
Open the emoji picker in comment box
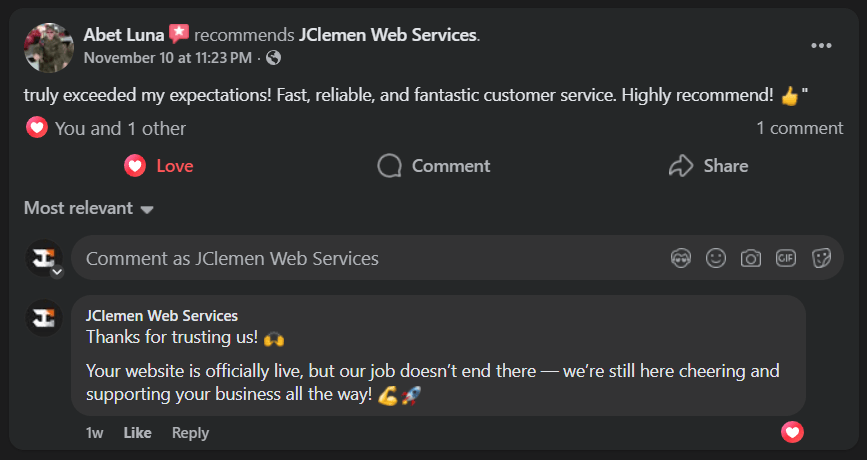tap(716, 258)
